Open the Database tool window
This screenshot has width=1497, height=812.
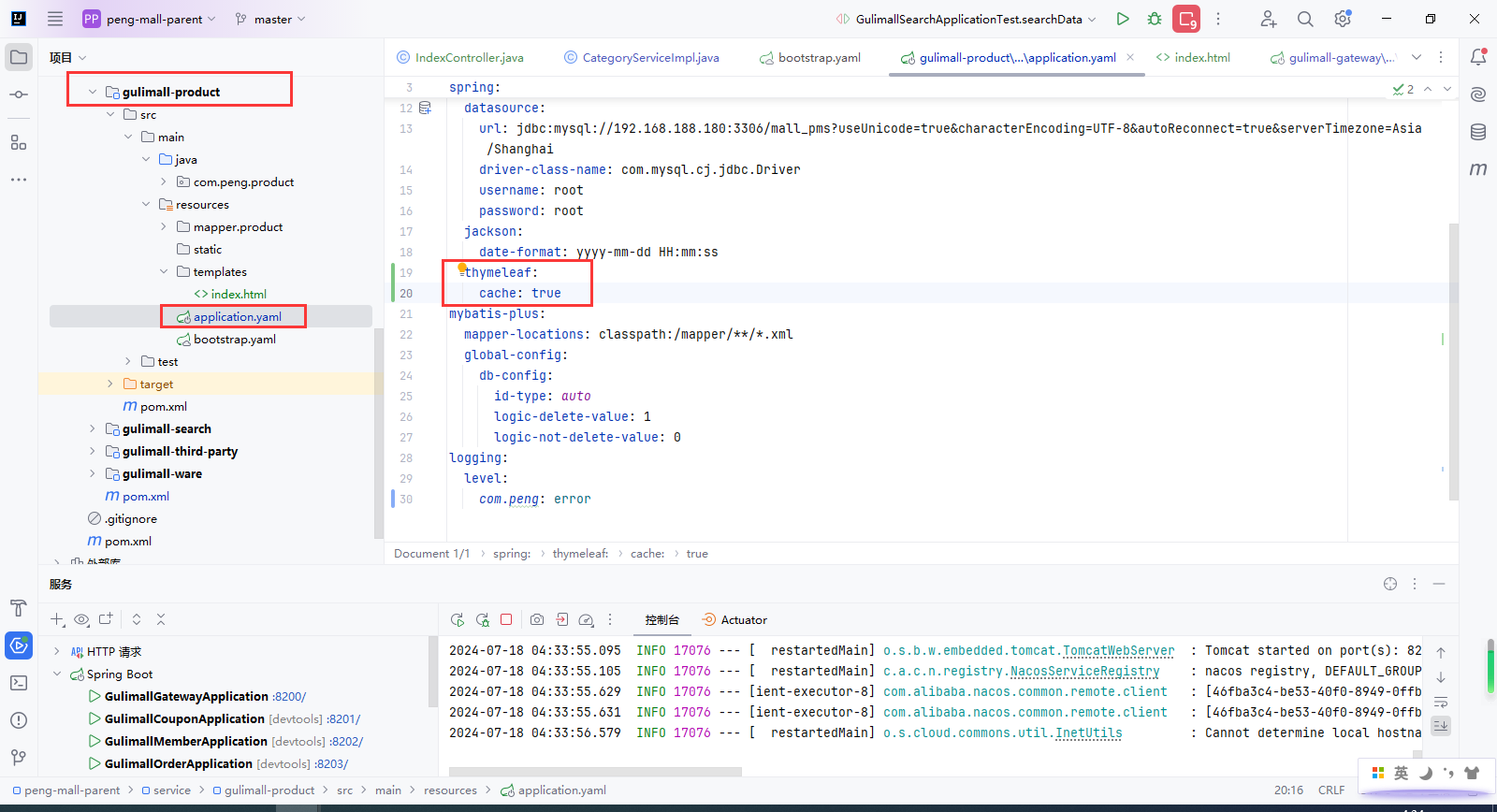[x=1478, y=132]
